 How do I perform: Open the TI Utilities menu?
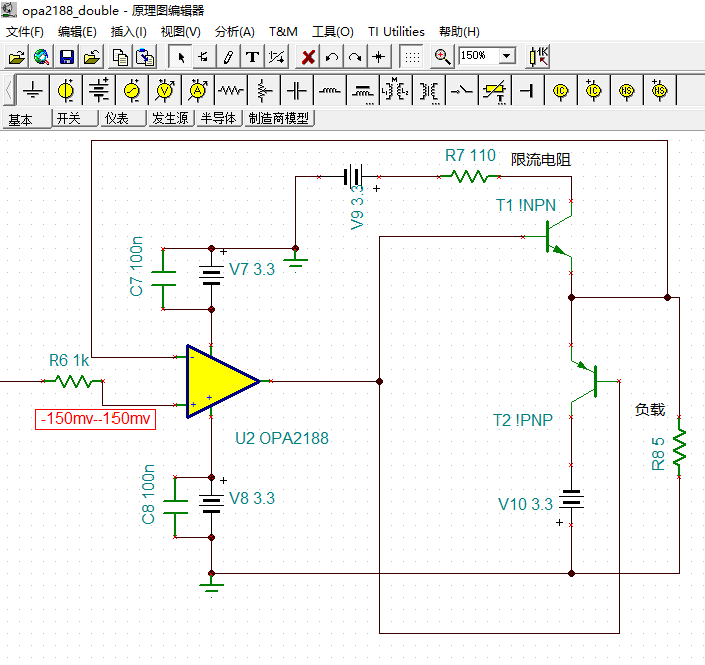396,31
